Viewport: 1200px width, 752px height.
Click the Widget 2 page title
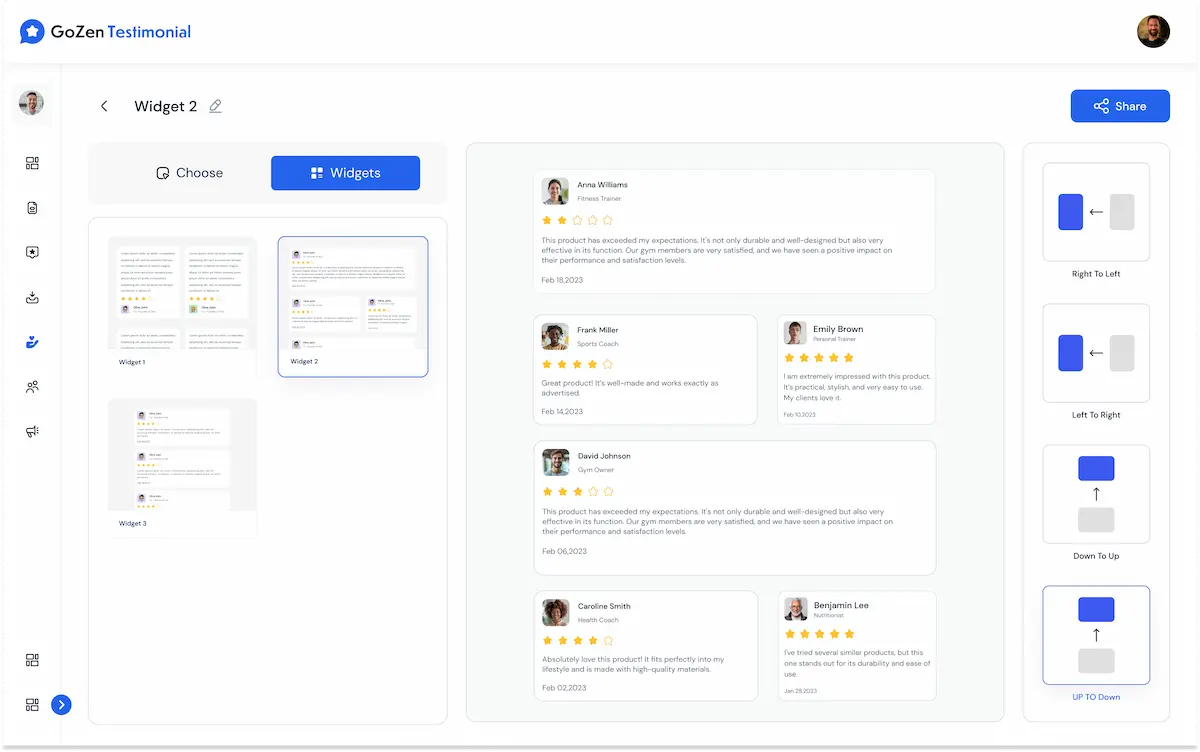[166, 106]
